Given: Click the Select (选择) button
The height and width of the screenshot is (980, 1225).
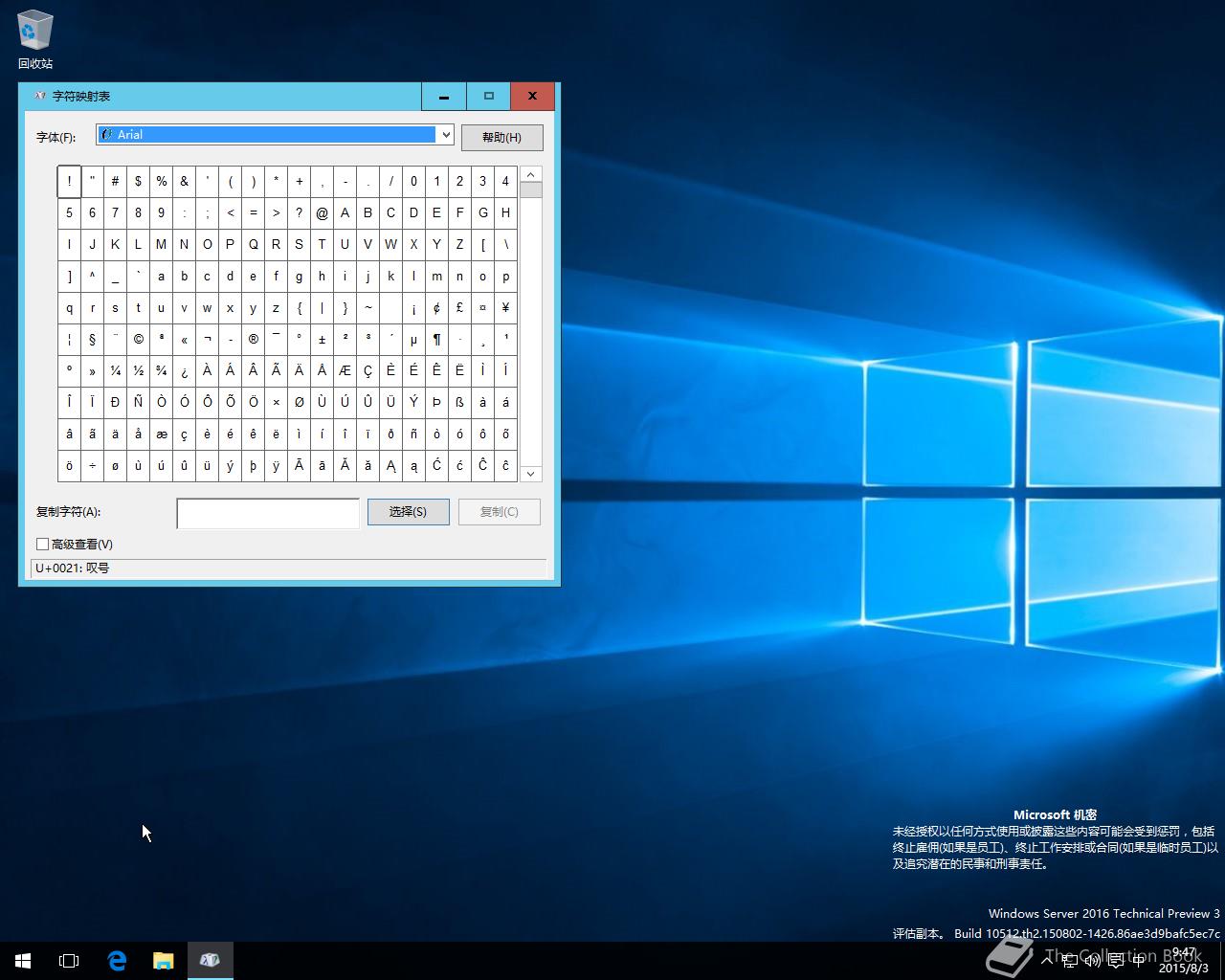Looking at the screenshot, I should pos(408,512).
